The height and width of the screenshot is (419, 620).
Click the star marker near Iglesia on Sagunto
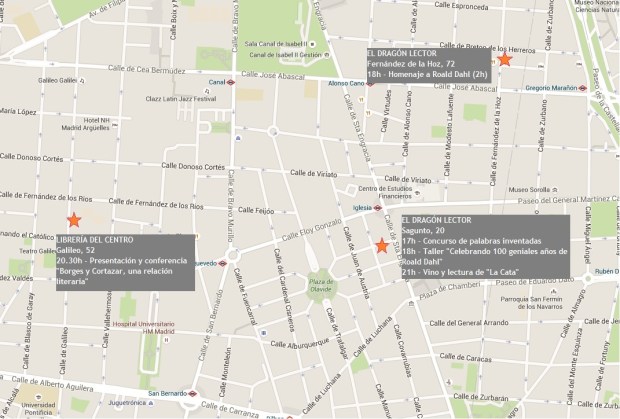(381, 245)
